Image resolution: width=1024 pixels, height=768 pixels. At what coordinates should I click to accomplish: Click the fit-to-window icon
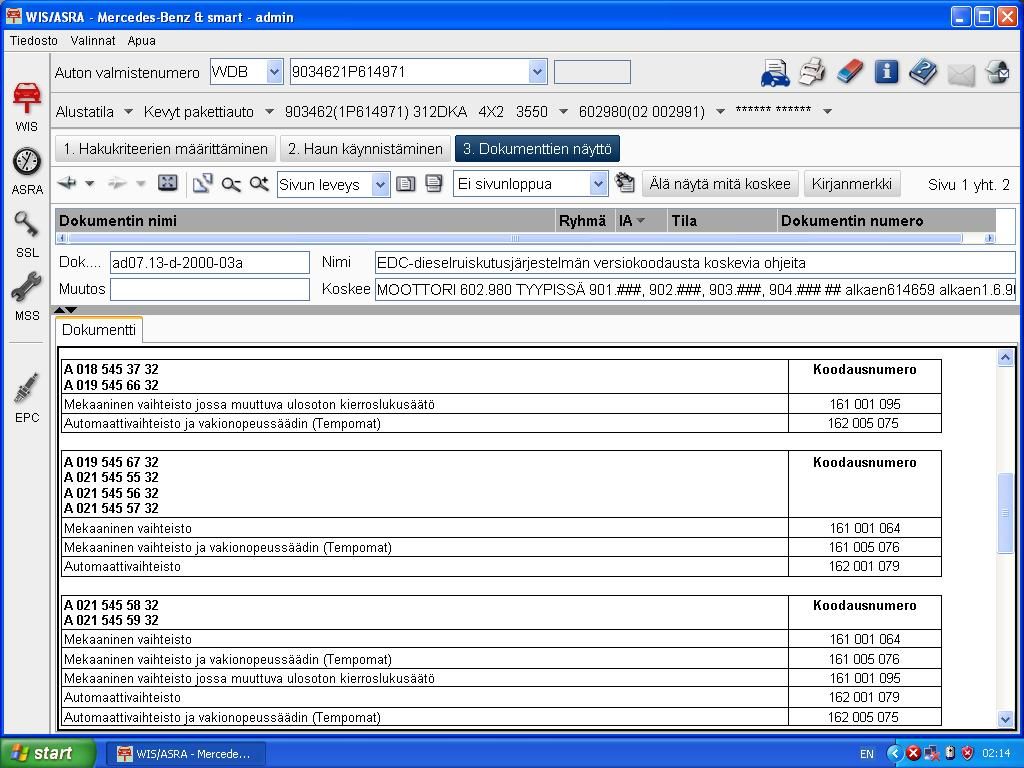(x=168, y=184)
